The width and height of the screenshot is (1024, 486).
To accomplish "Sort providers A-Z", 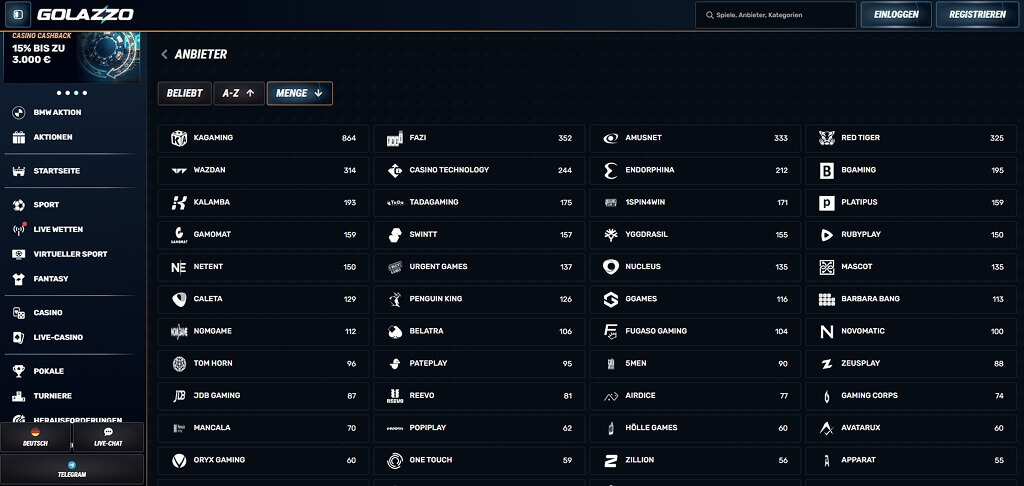I will point(238,93).
